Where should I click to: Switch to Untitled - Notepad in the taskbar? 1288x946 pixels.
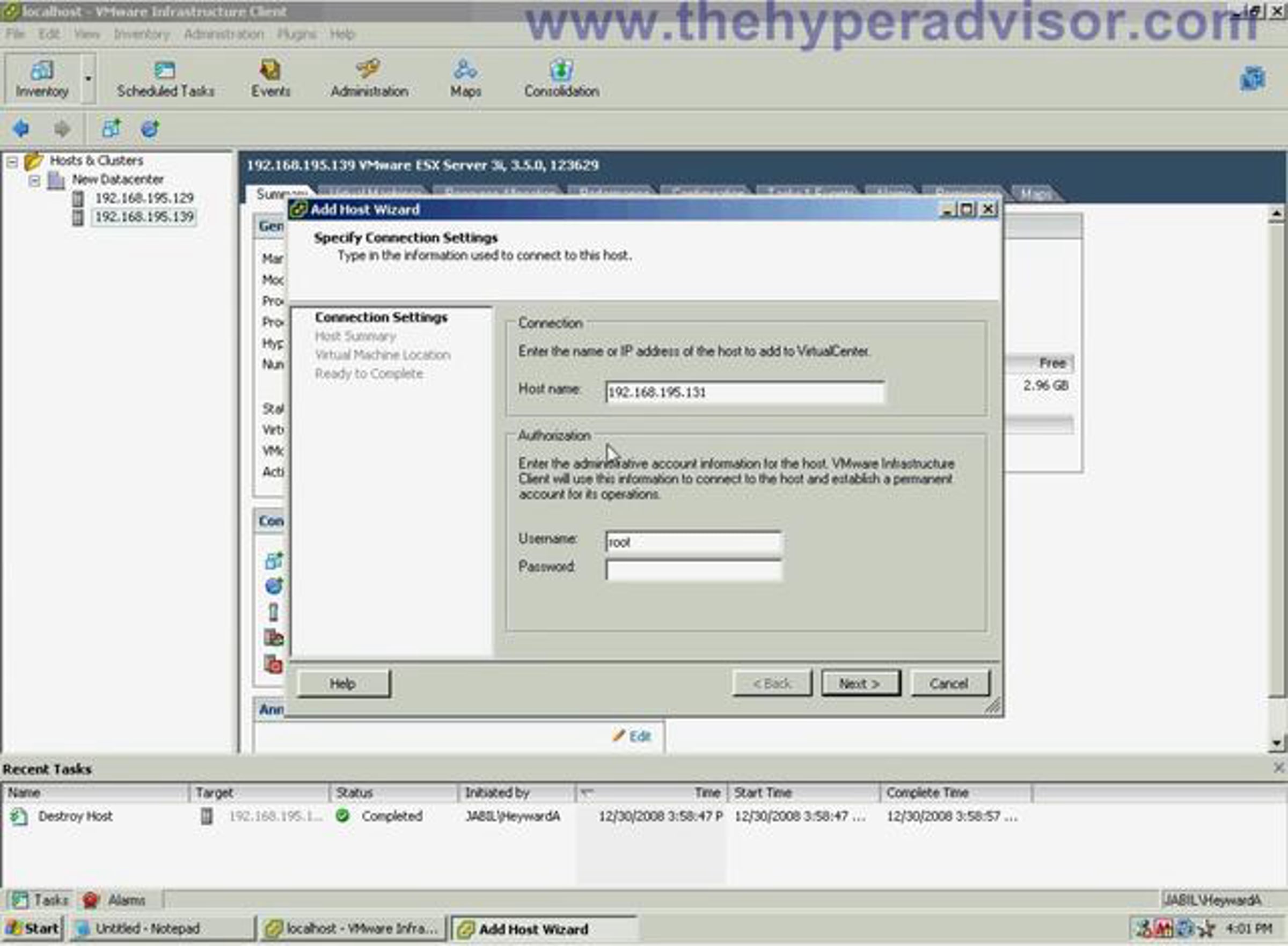point(162,928)
